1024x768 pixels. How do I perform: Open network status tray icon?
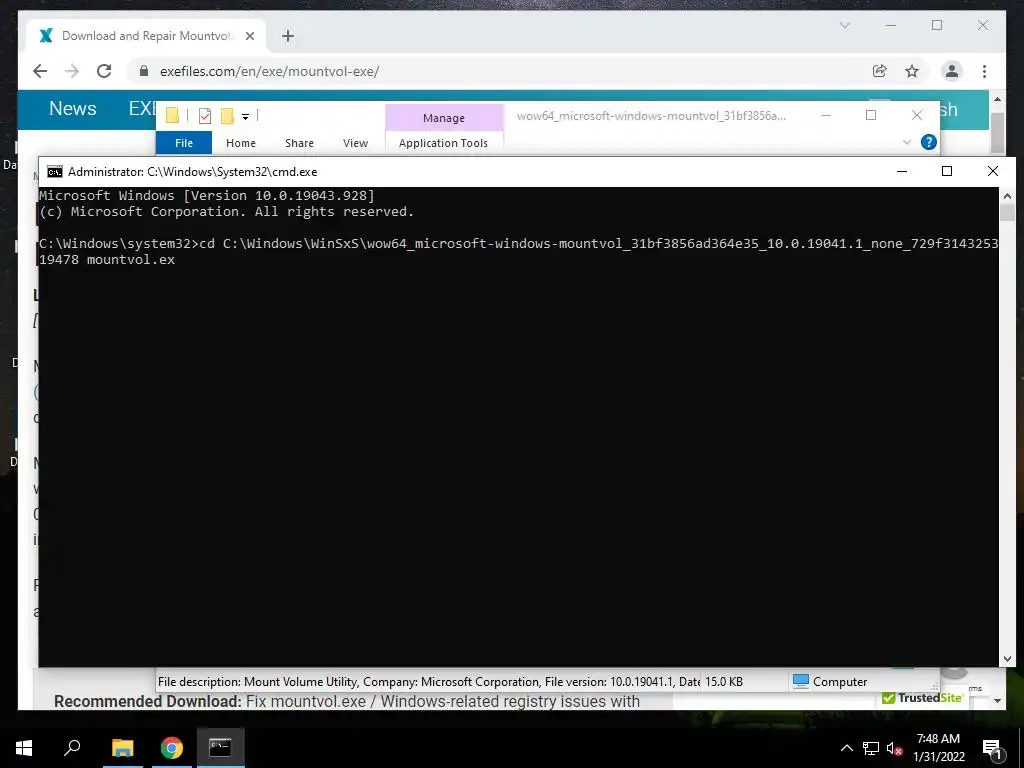click(871, 748)
